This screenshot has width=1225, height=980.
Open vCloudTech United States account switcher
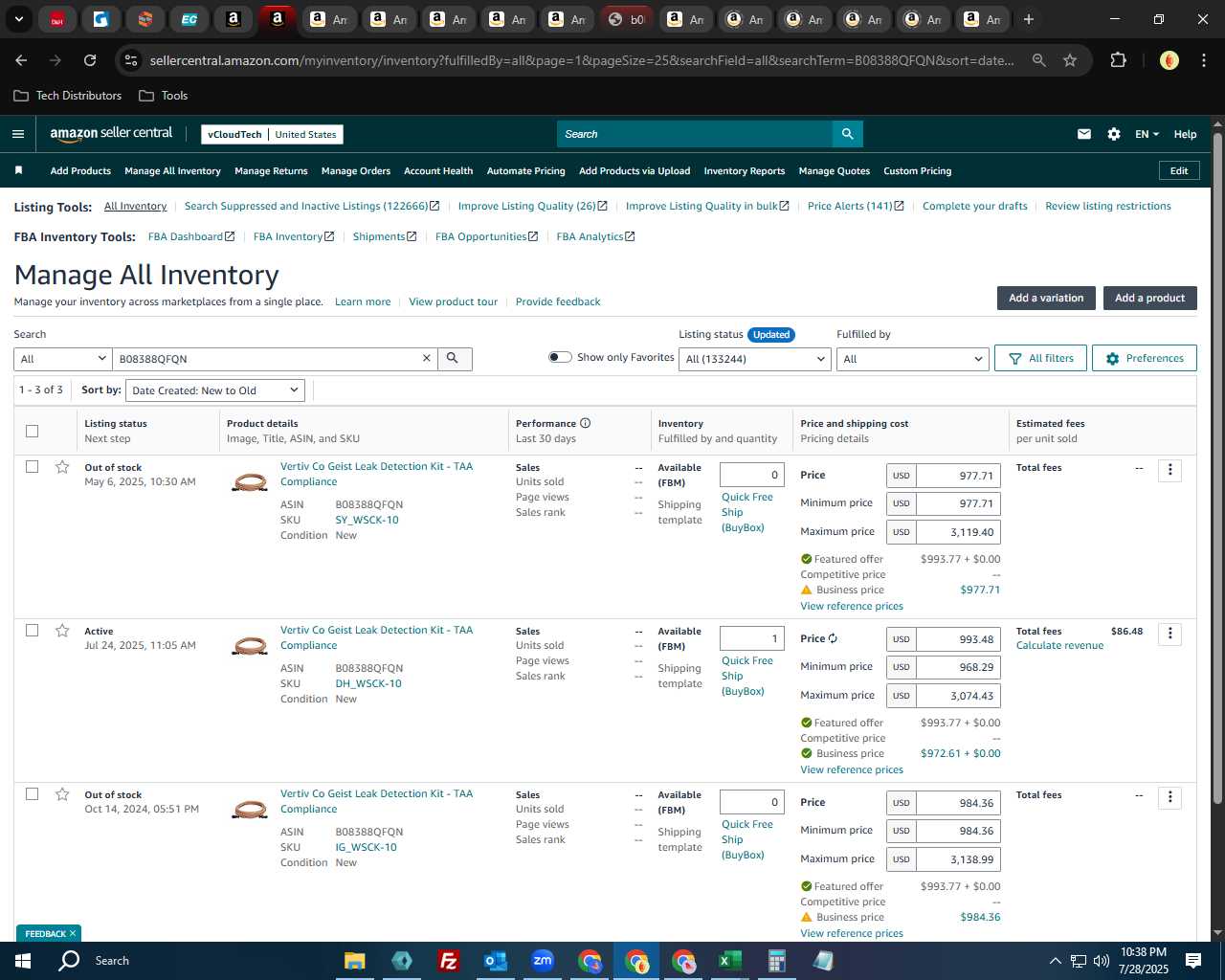pyautogui.click(x=272, y=134)
